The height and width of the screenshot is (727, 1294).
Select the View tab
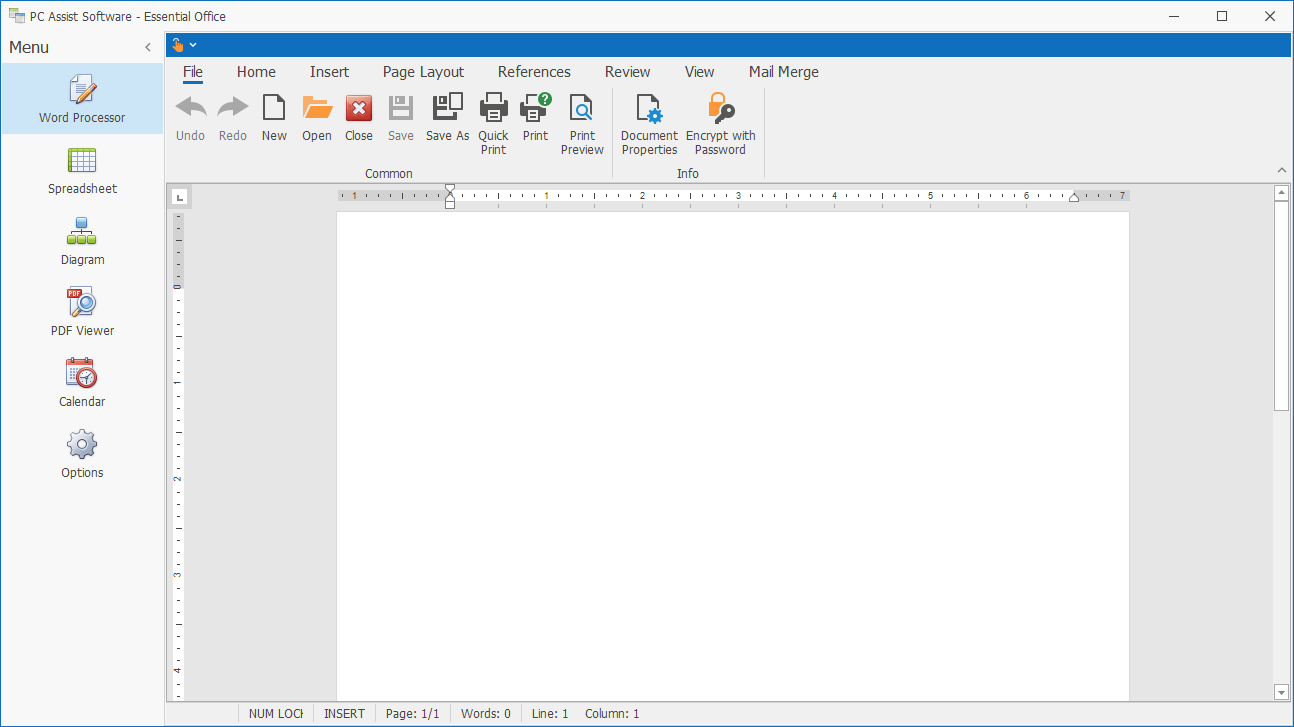point(699,72)
